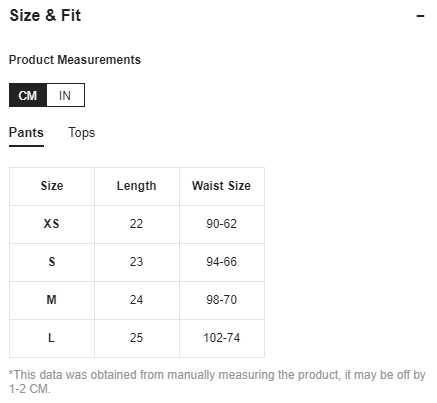Click the waist value 94-66
This screenshot has width=437, height=403.
click(222, 262)
